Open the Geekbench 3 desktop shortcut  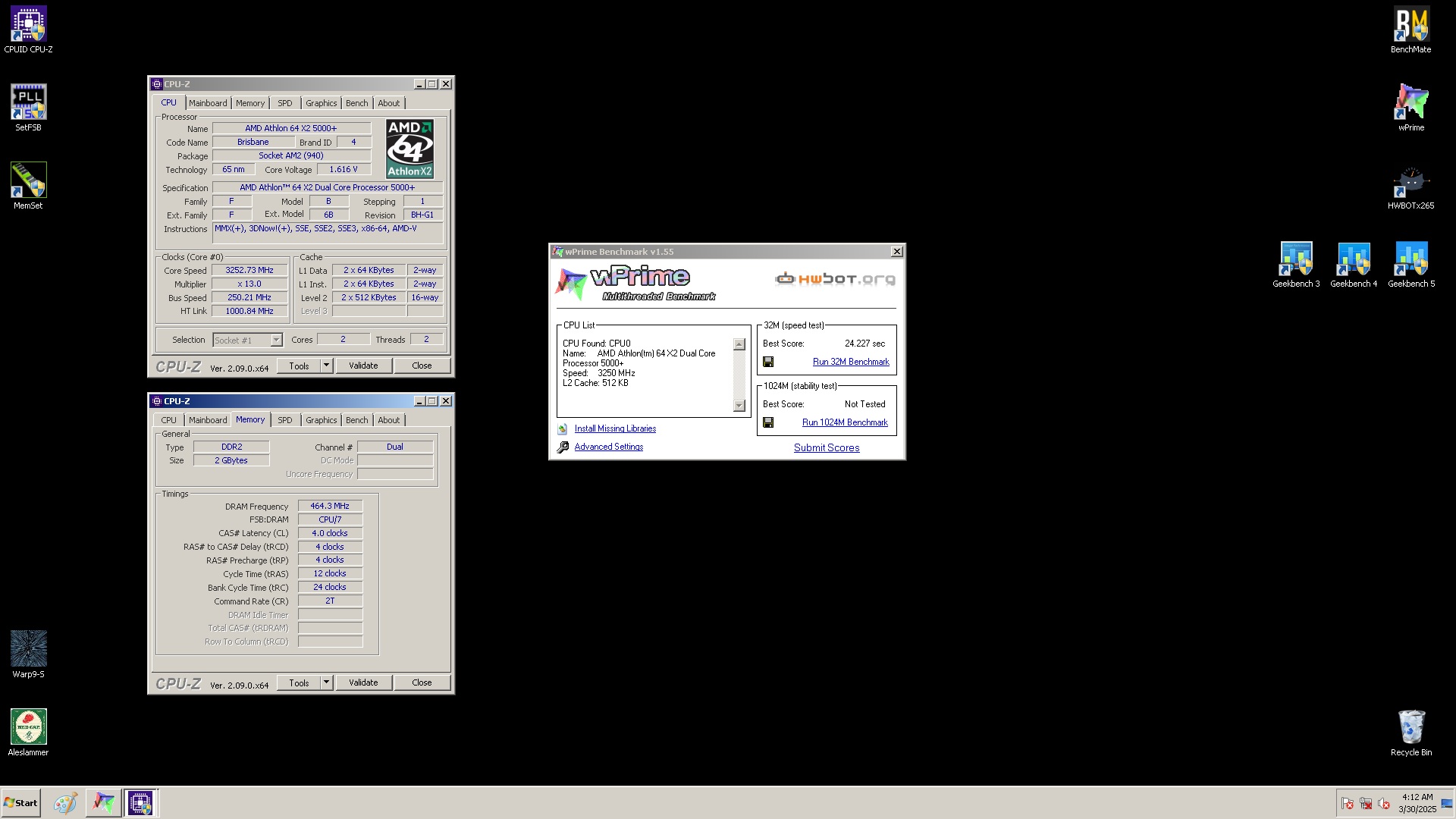tap(1296, 264)
